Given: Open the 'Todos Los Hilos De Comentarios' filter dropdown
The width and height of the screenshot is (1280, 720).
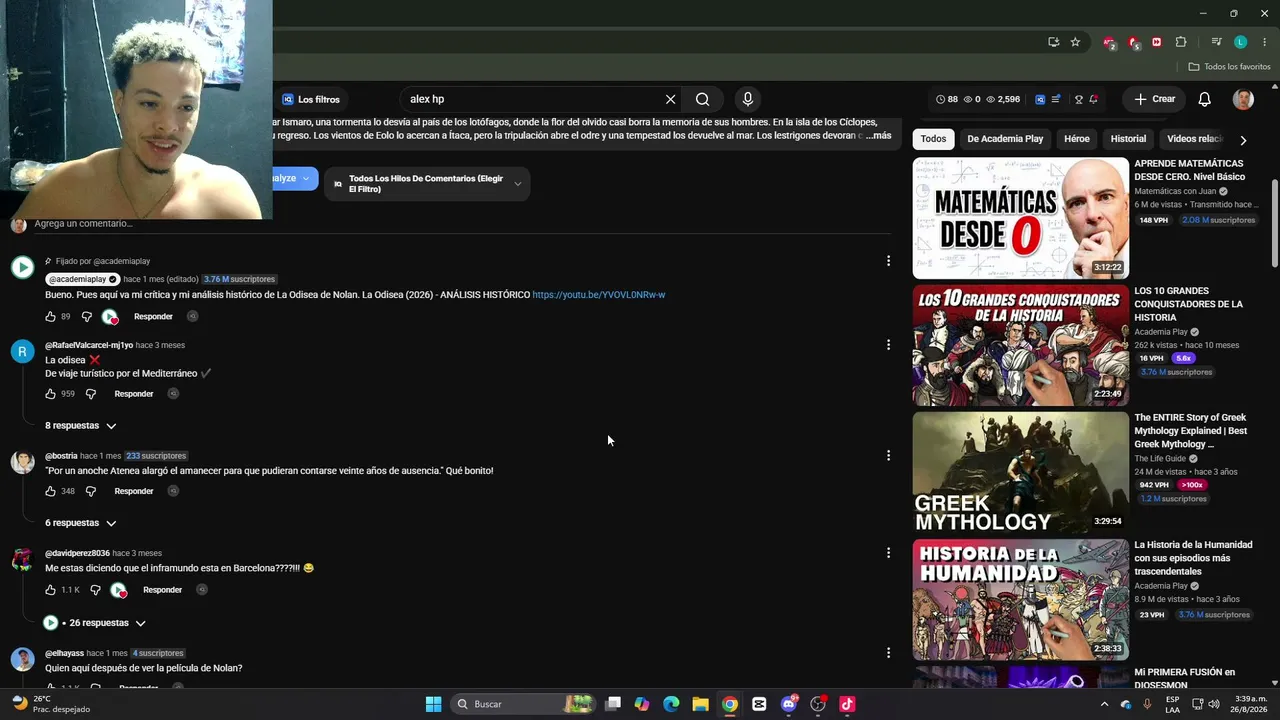Looking at the screenshot, I should pos(427,184).
